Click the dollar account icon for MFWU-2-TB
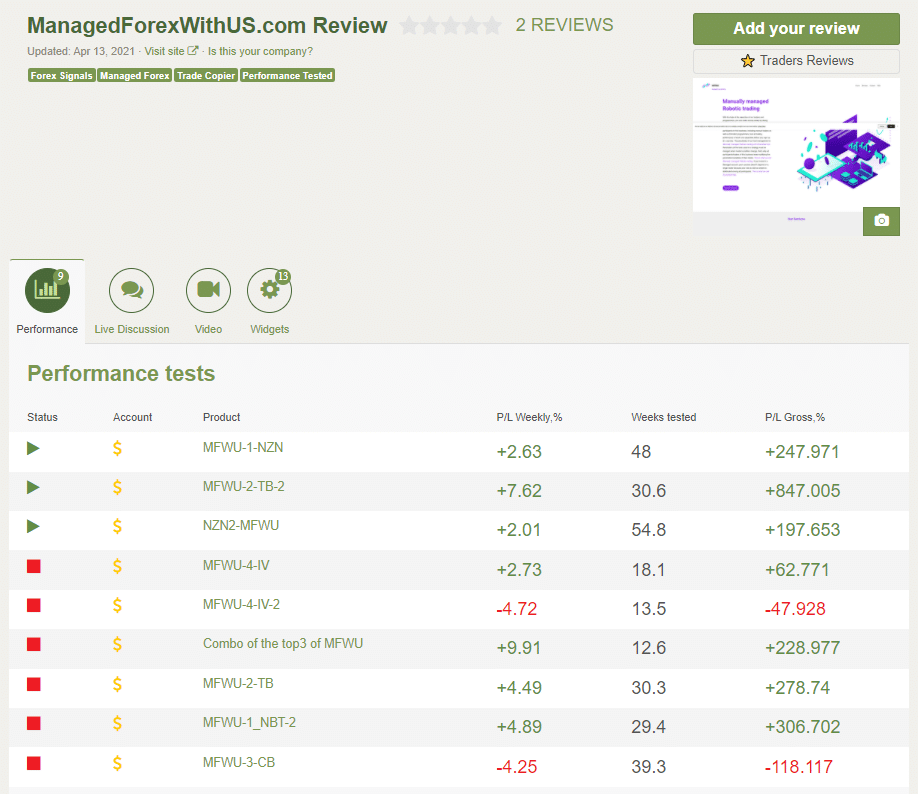The image size is (918, 794). [x=117, y=684]
